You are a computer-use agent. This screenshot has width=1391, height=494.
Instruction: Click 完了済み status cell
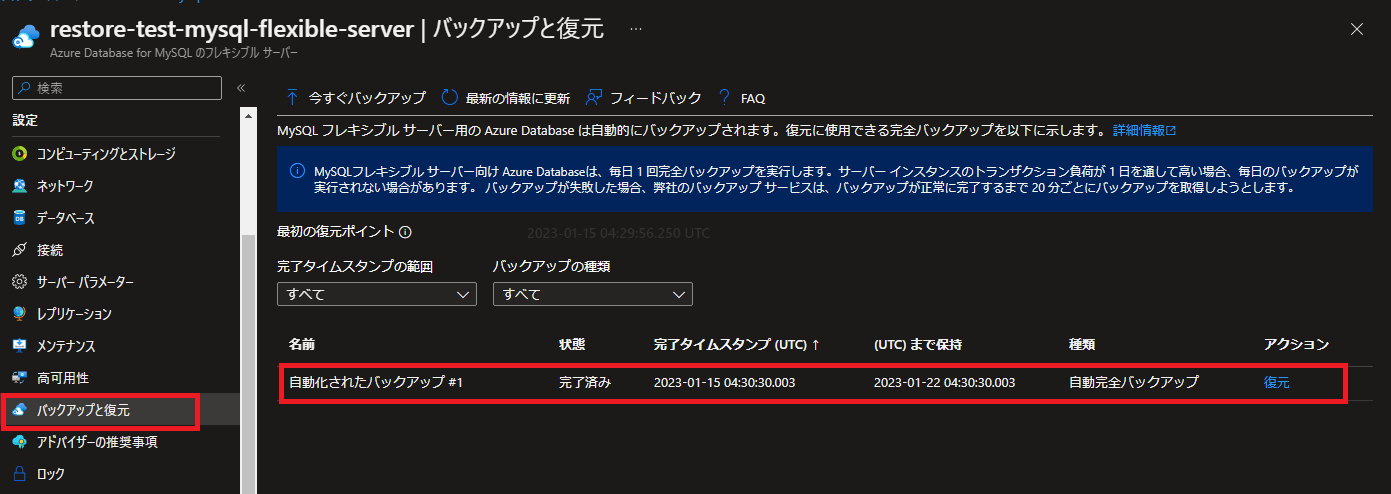click(x=585, y=382)
